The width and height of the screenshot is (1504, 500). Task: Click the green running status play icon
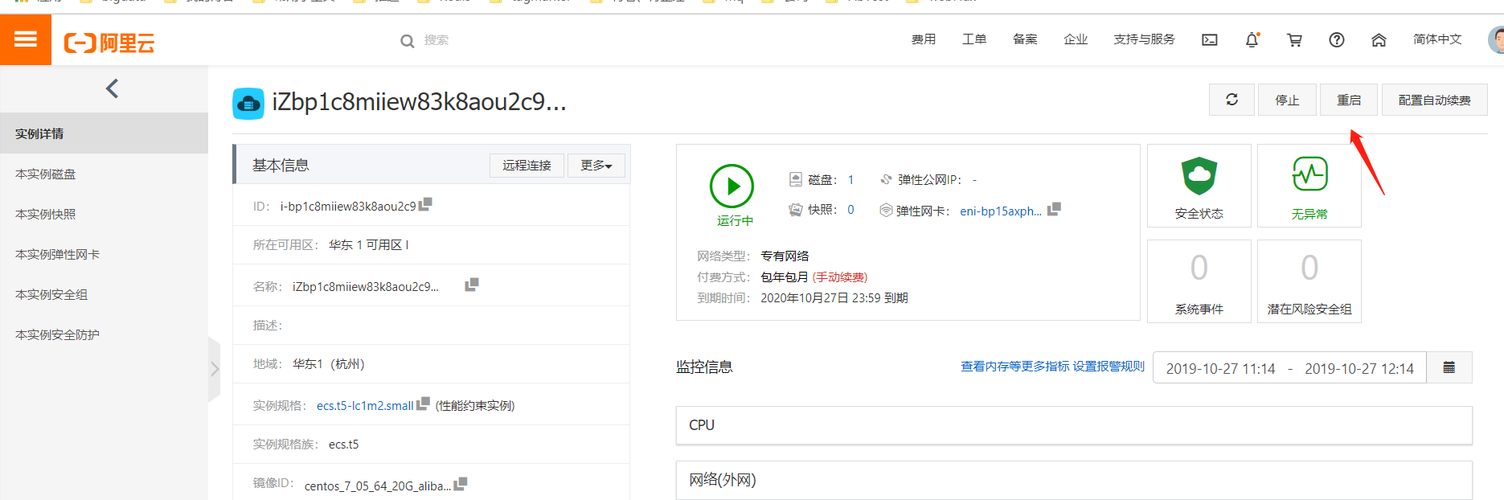pyautogui.click(x=733, y=185)
